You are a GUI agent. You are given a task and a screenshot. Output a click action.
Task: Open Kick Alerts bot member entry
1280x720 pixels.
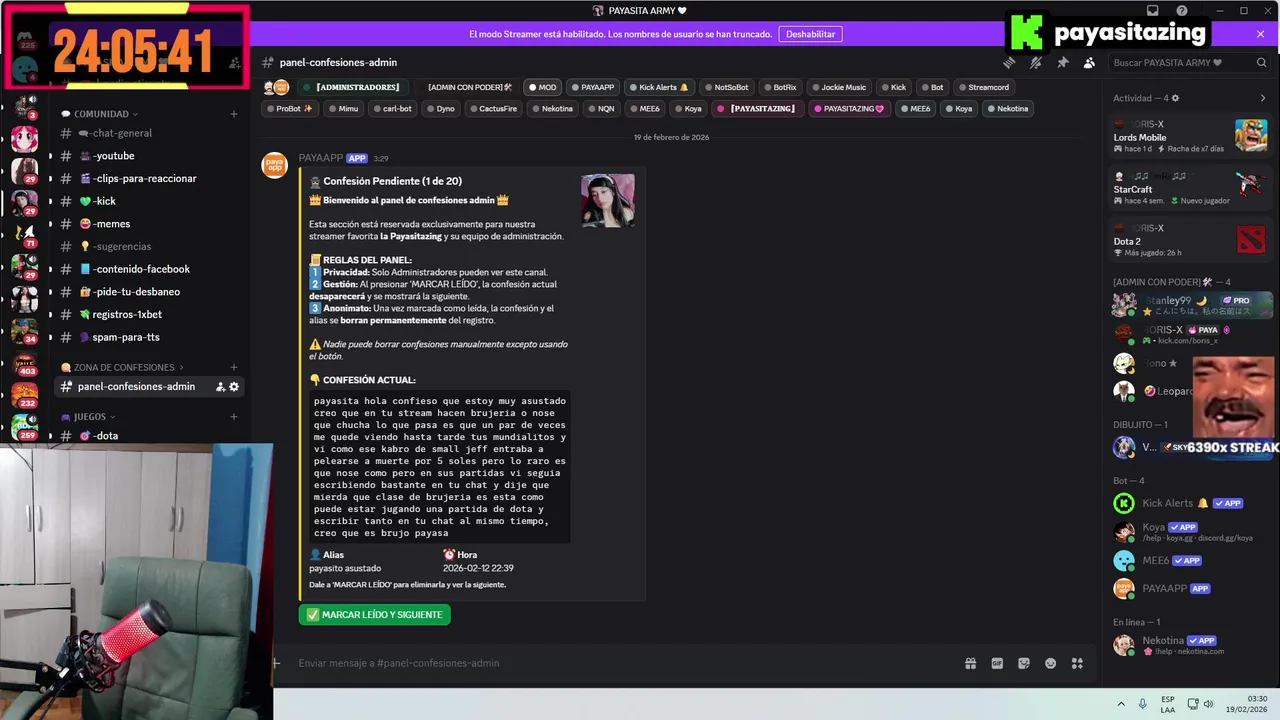[1190, 503]
